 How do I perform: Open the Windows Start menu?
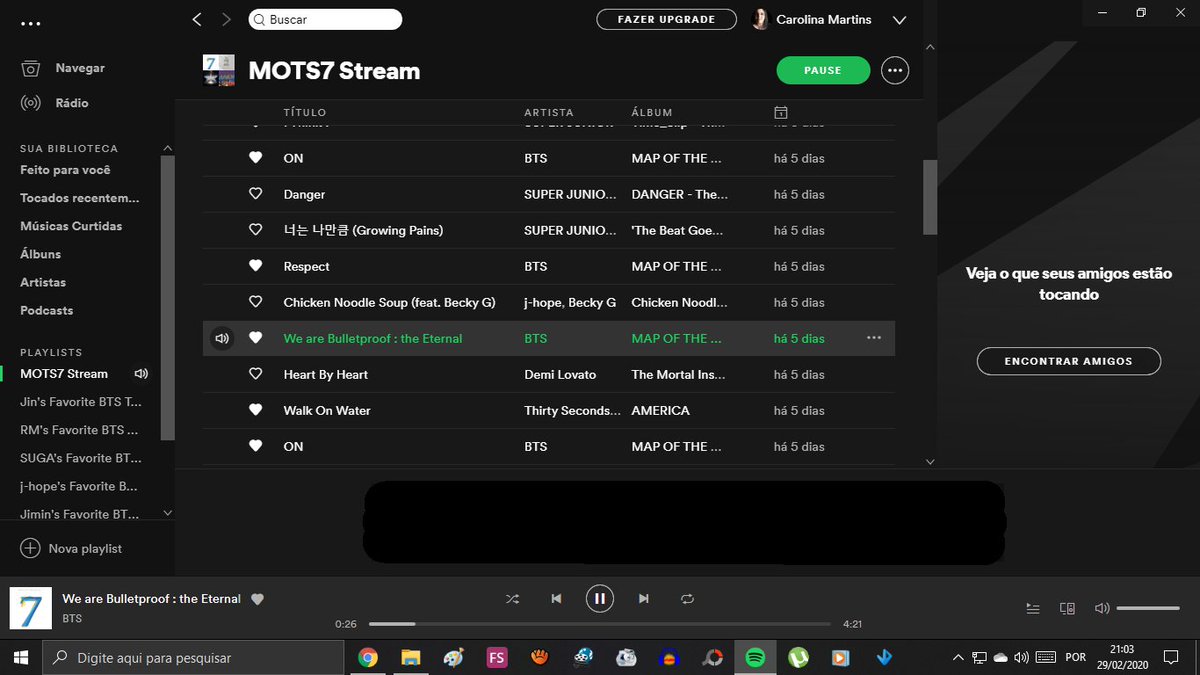tap(20, 657)
